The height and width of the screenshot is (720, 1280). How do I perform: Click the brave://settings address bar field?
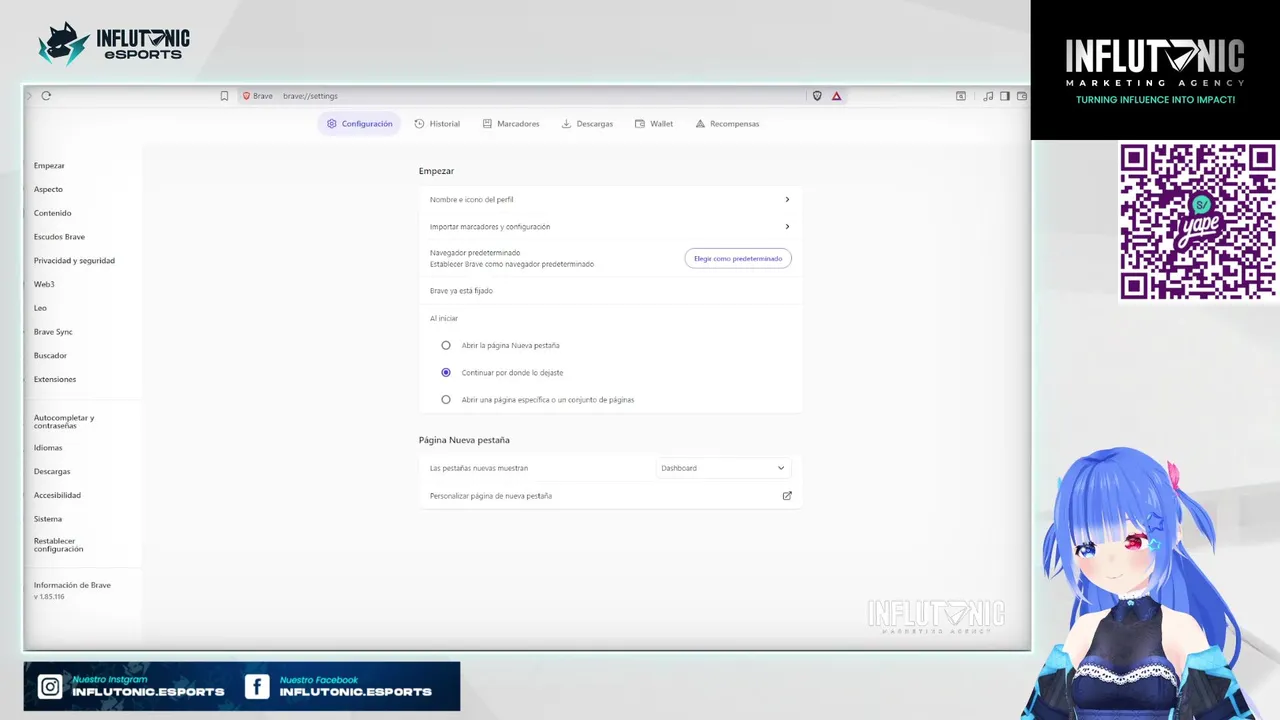(520, 96)
